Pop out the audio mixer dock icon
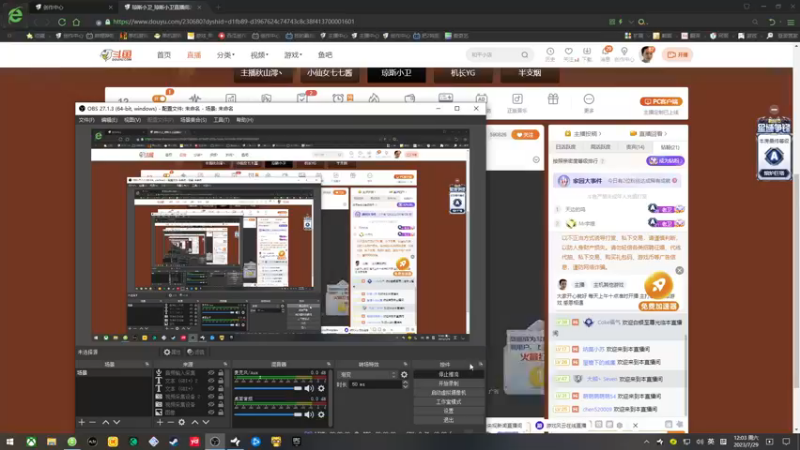Image resolution: width=800 pixels, height=450 pixels. (x=329, y=364)
